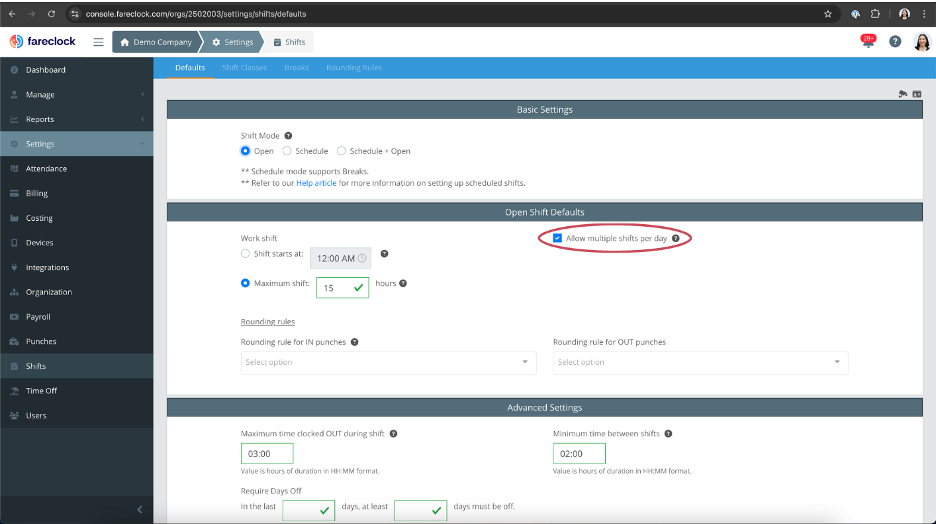This screenshot has height=524, width=936.
Task: Open the user profile avatar
Action: pyautogui.click(x=922, y=42)
